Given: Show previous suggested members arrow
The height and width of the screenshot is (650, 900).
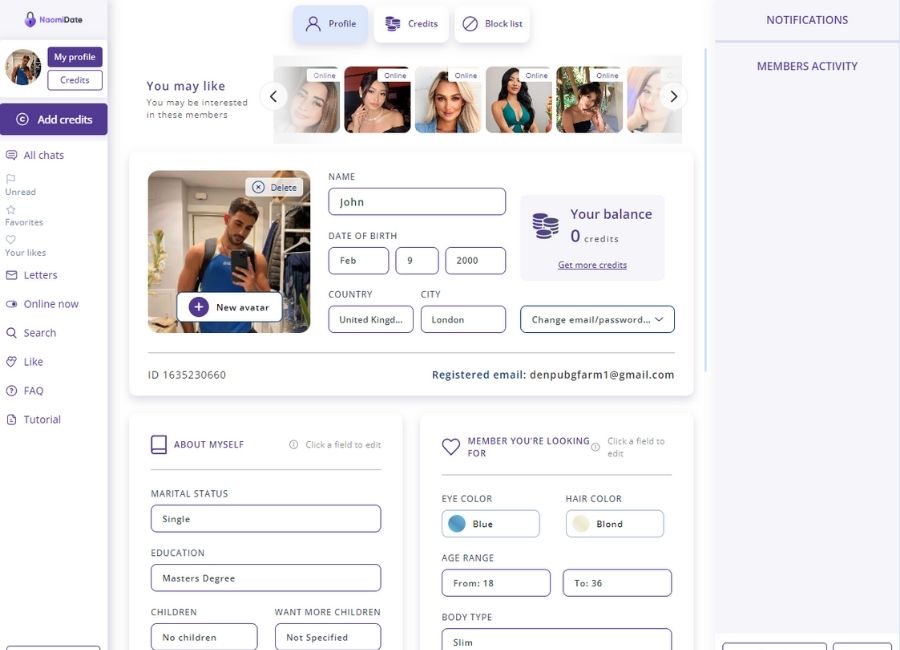Looking at the screenshot, I should (x=273, y=96).
